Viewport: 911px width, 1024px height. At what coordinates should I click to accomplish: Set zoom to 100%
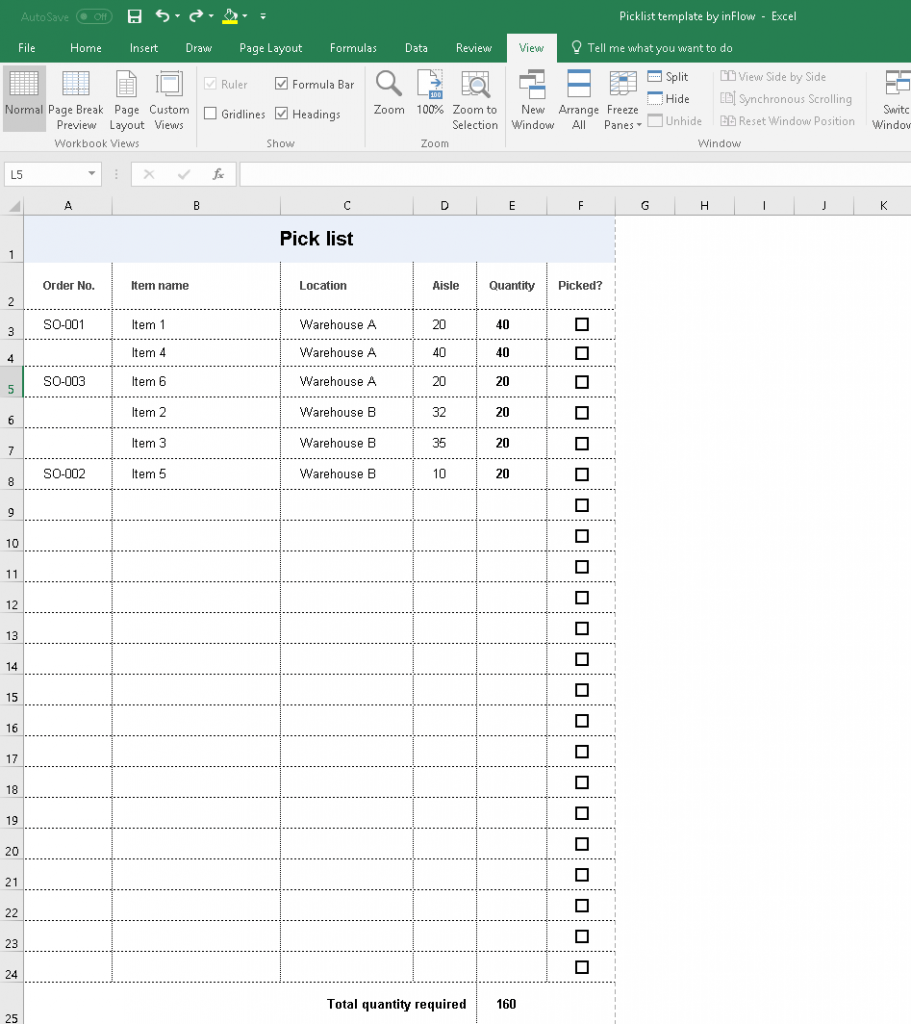[430, 98]
